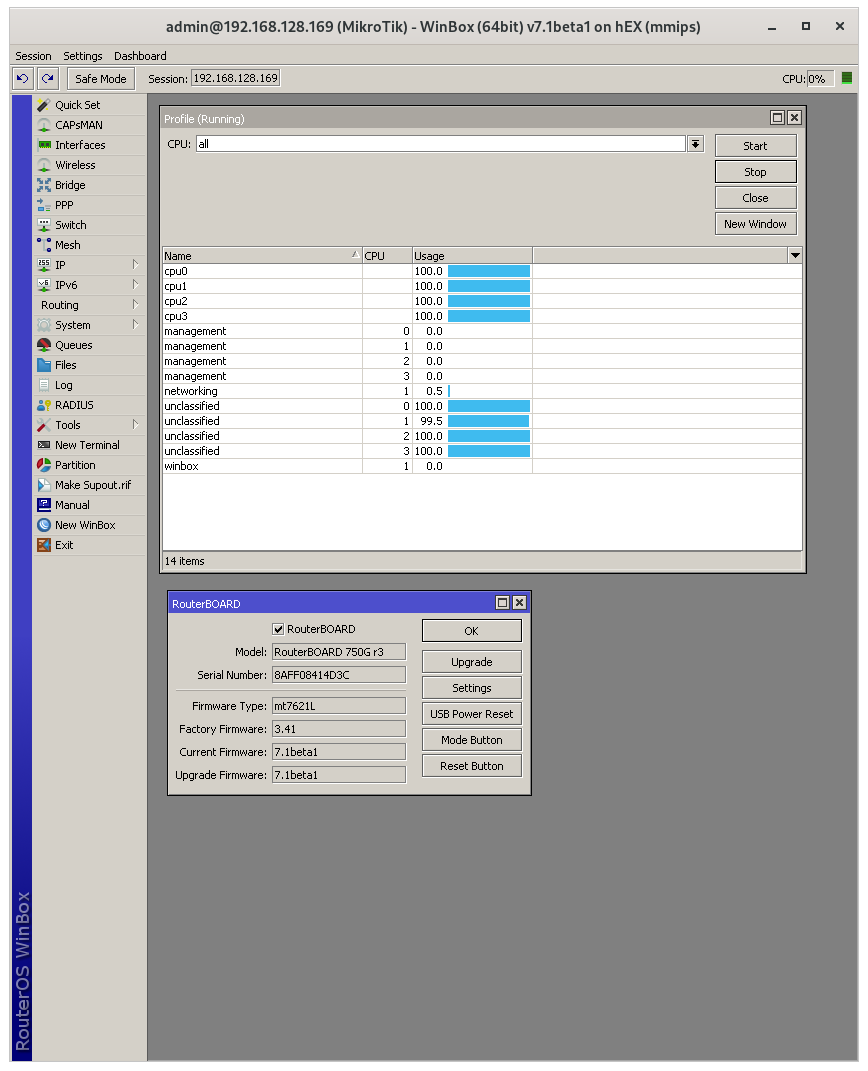
Task: Toggle the RouterBOARD checkbox
Action: pyautogui.click(x=278, y=629)
